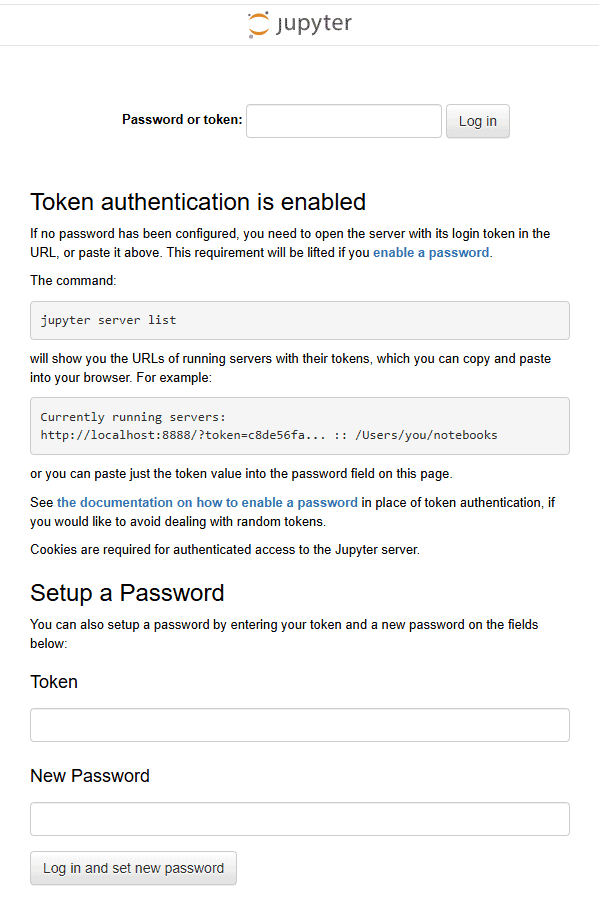This screenshot has width=599, height=912.
Task: Focus the 'Password or token' input field
Action: click(344, 121)
